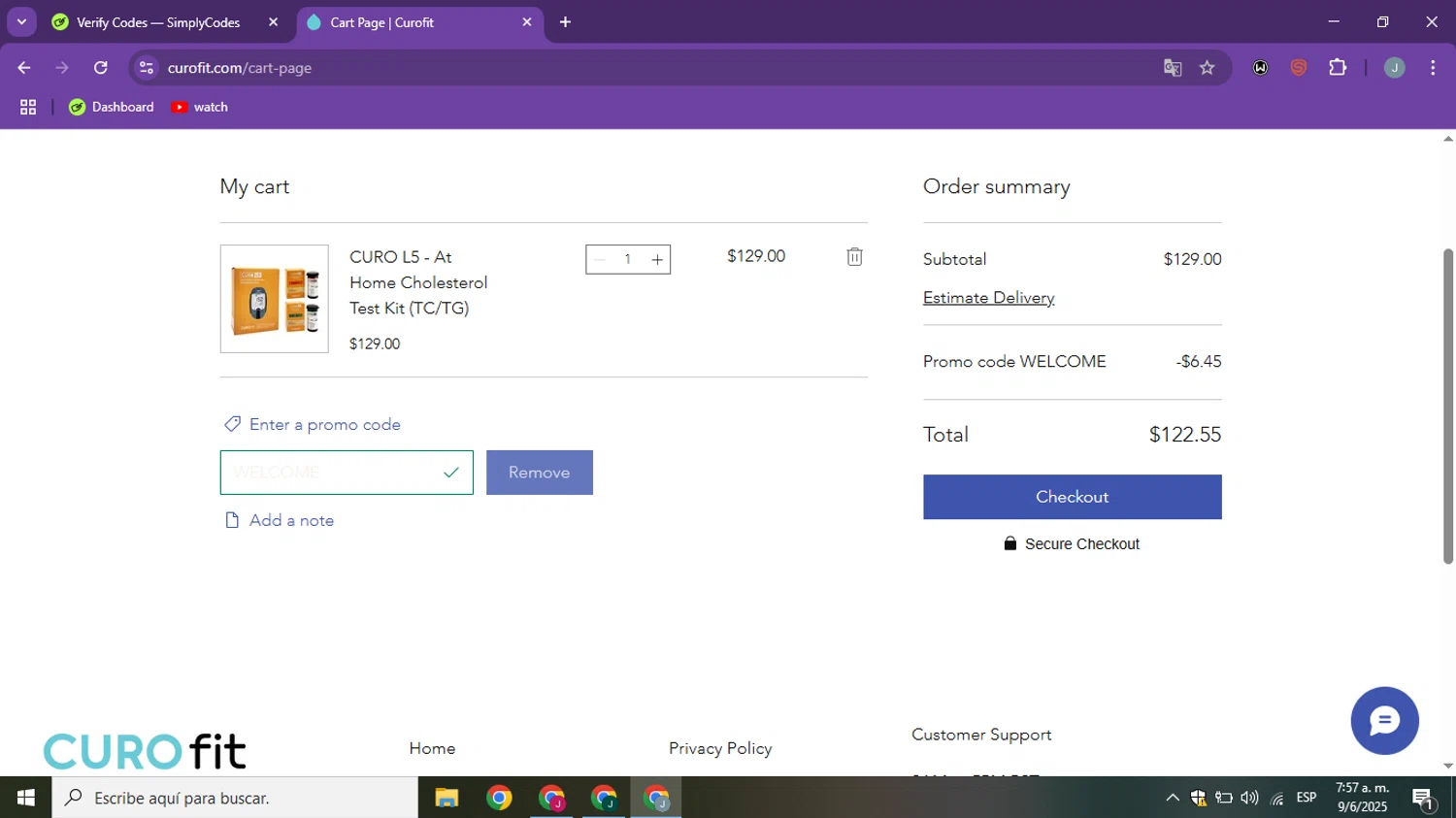
Task: Click the black circular extension icon
Action: pyautogui.click(x=1260, y=68)
